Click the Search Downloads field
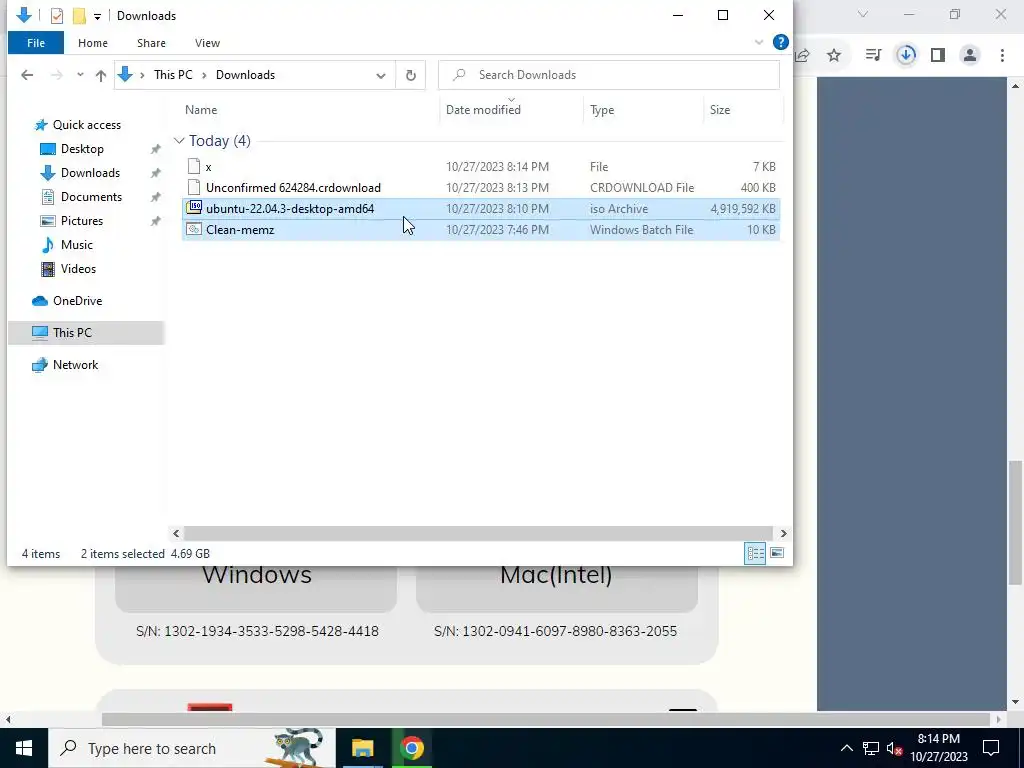Screen dimensions: 1024x768 pos(609,75)
